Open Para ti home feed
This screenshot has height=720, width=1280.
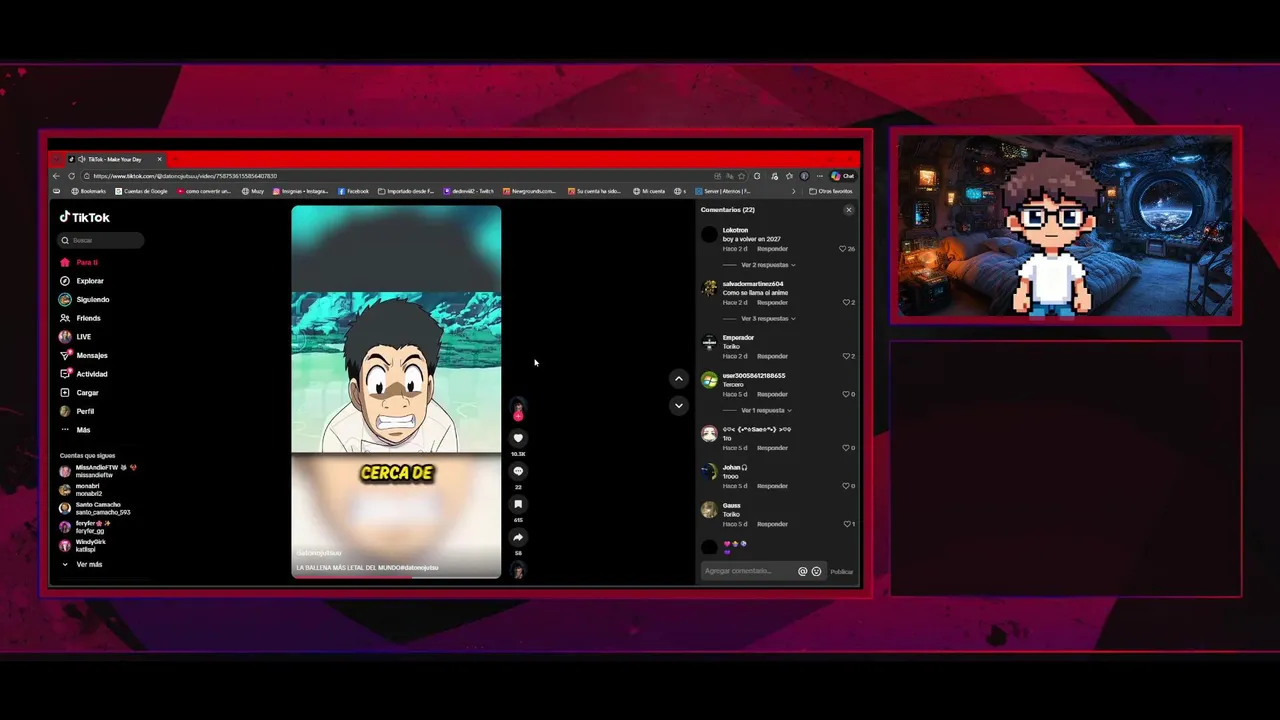point(80,262)
